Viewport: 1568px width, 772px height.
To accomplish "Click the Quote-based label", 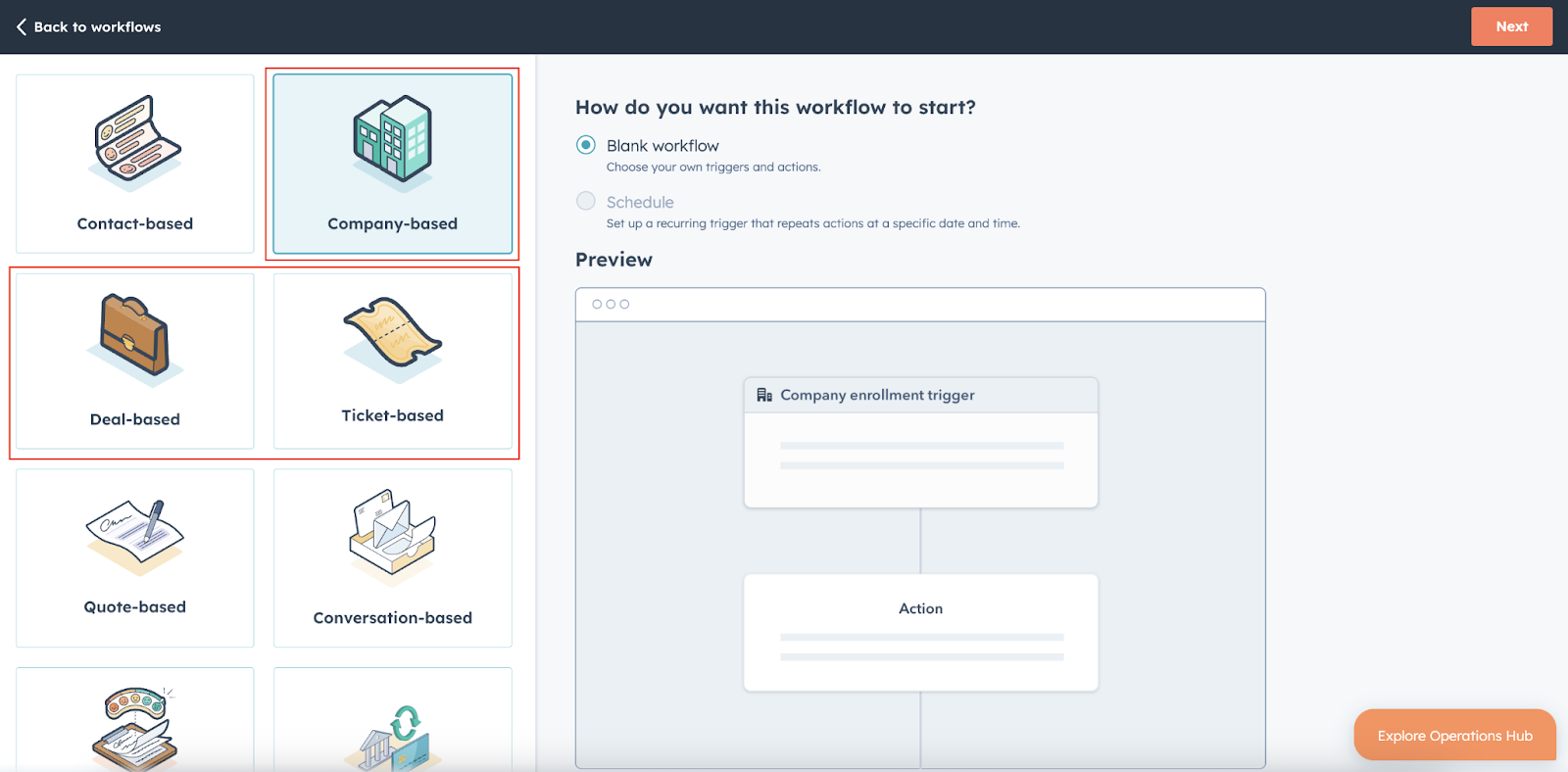I will point(135,606).
